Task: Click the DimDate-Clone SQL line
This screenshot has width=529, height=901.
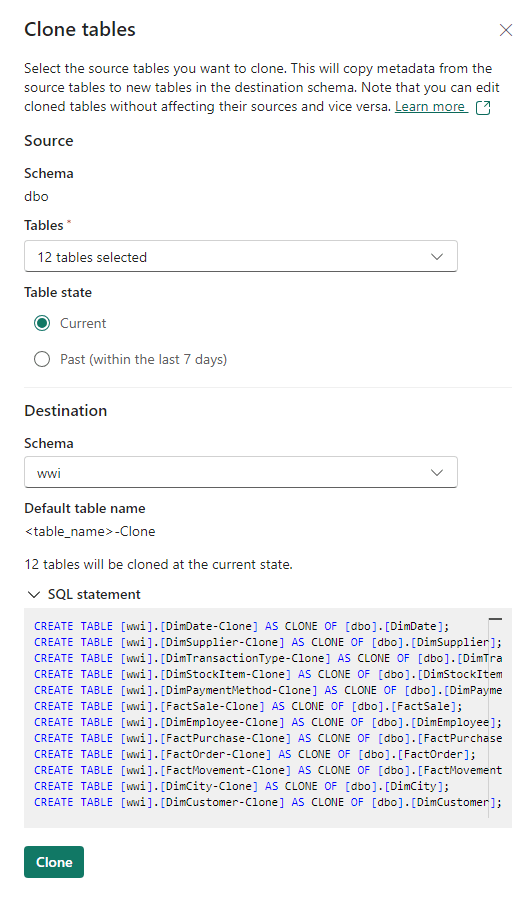Action: point(242,626)
